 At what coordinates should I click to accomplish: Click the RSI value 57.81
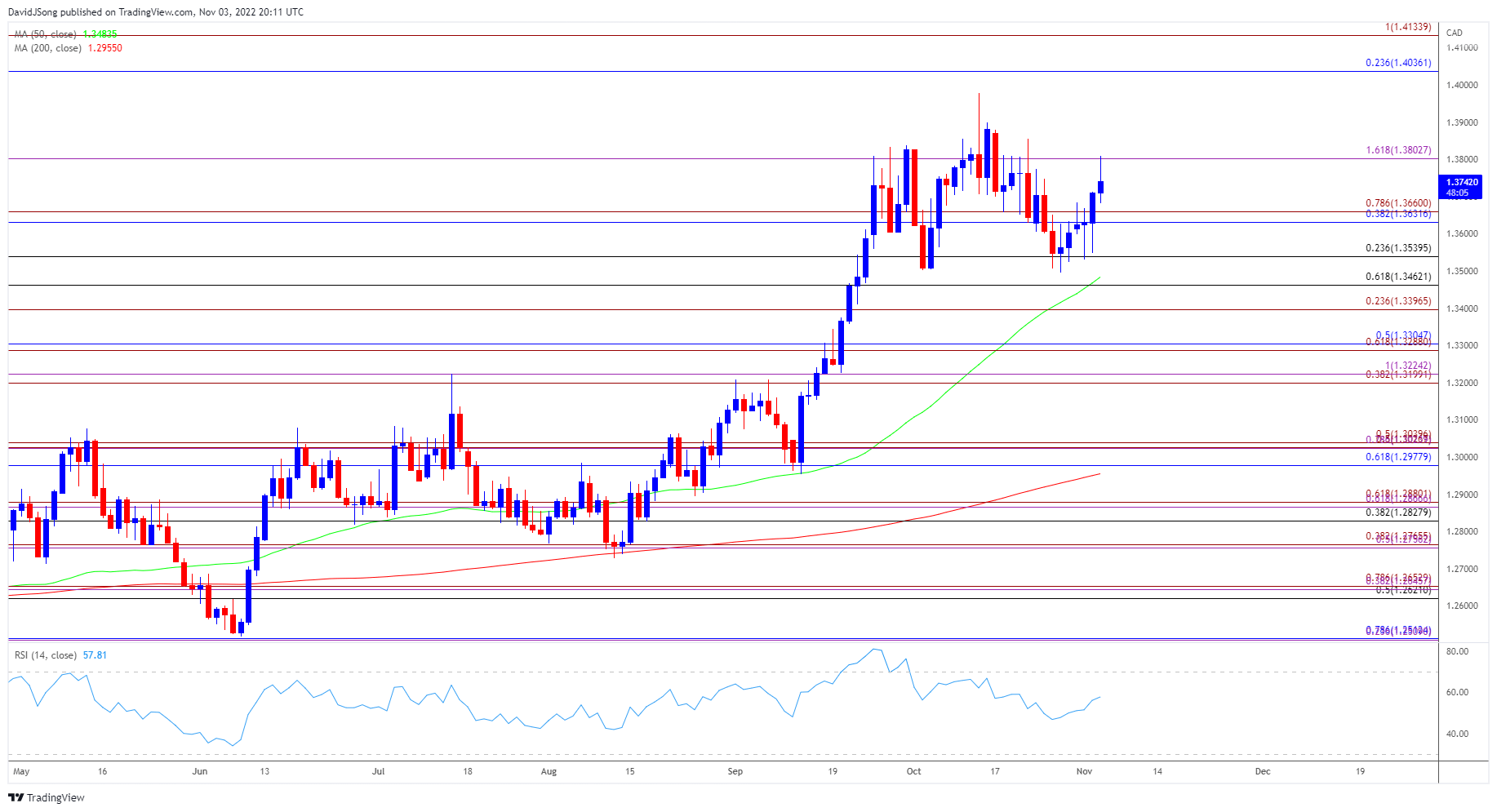click(95, 655)
